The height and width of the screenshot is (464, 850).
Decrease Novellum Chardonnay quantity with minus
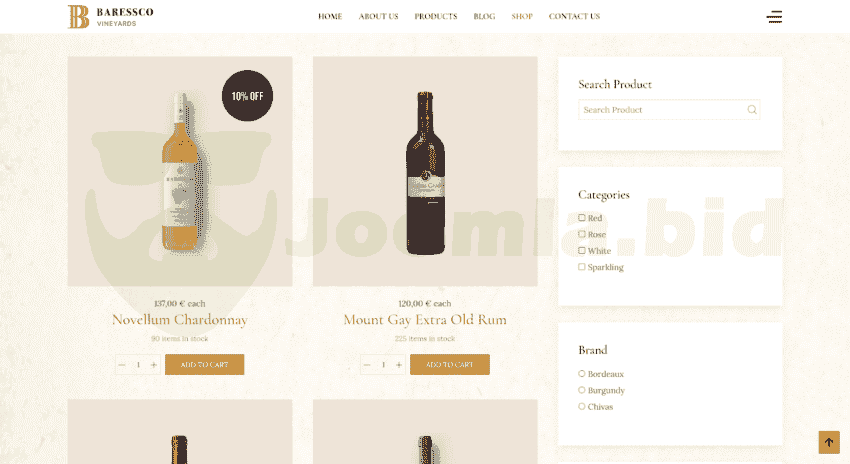click(122, 365)
